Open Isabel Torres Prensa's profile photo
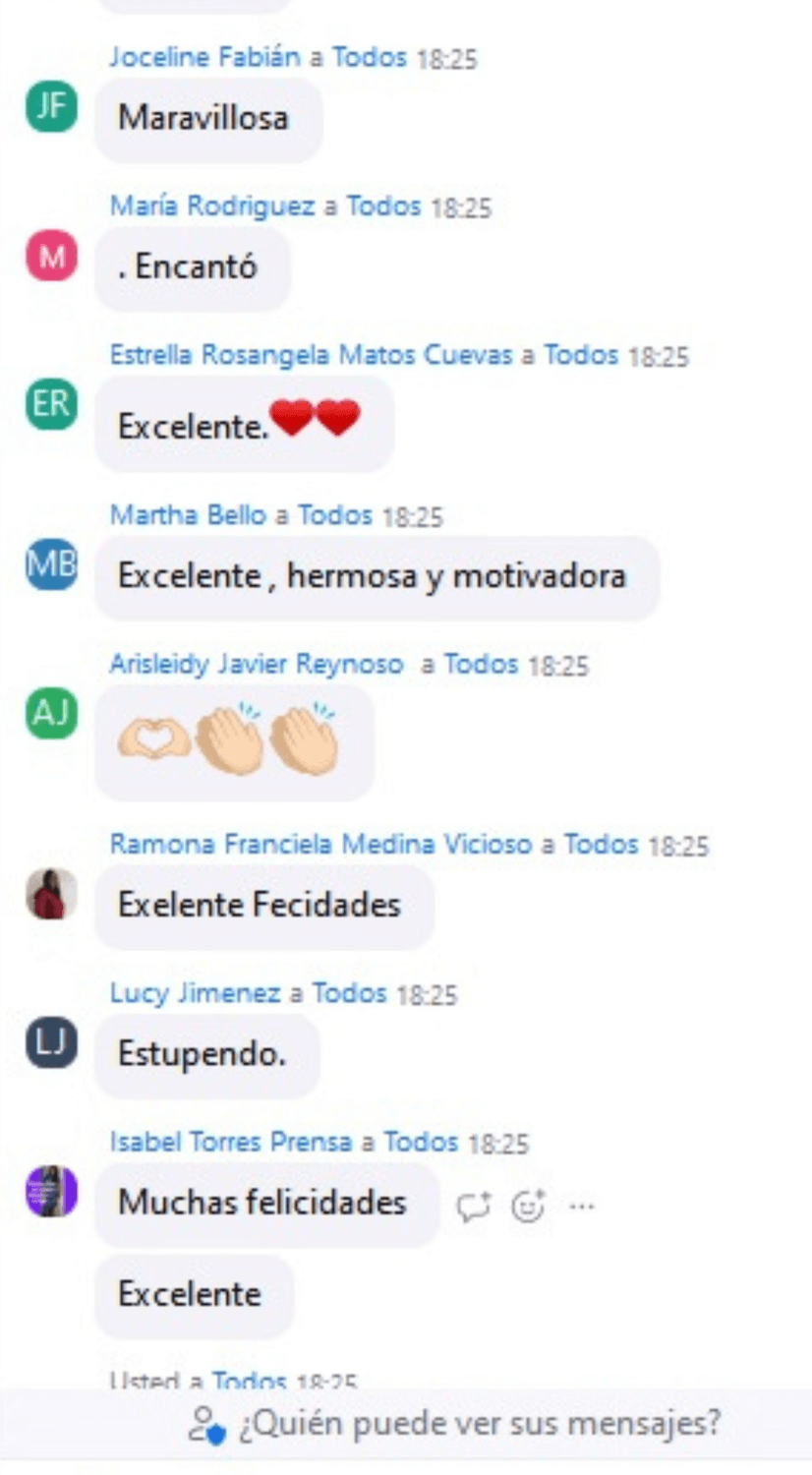Image resolution: width=812 pixels, height=1475 pixels. pos(51,1191)
